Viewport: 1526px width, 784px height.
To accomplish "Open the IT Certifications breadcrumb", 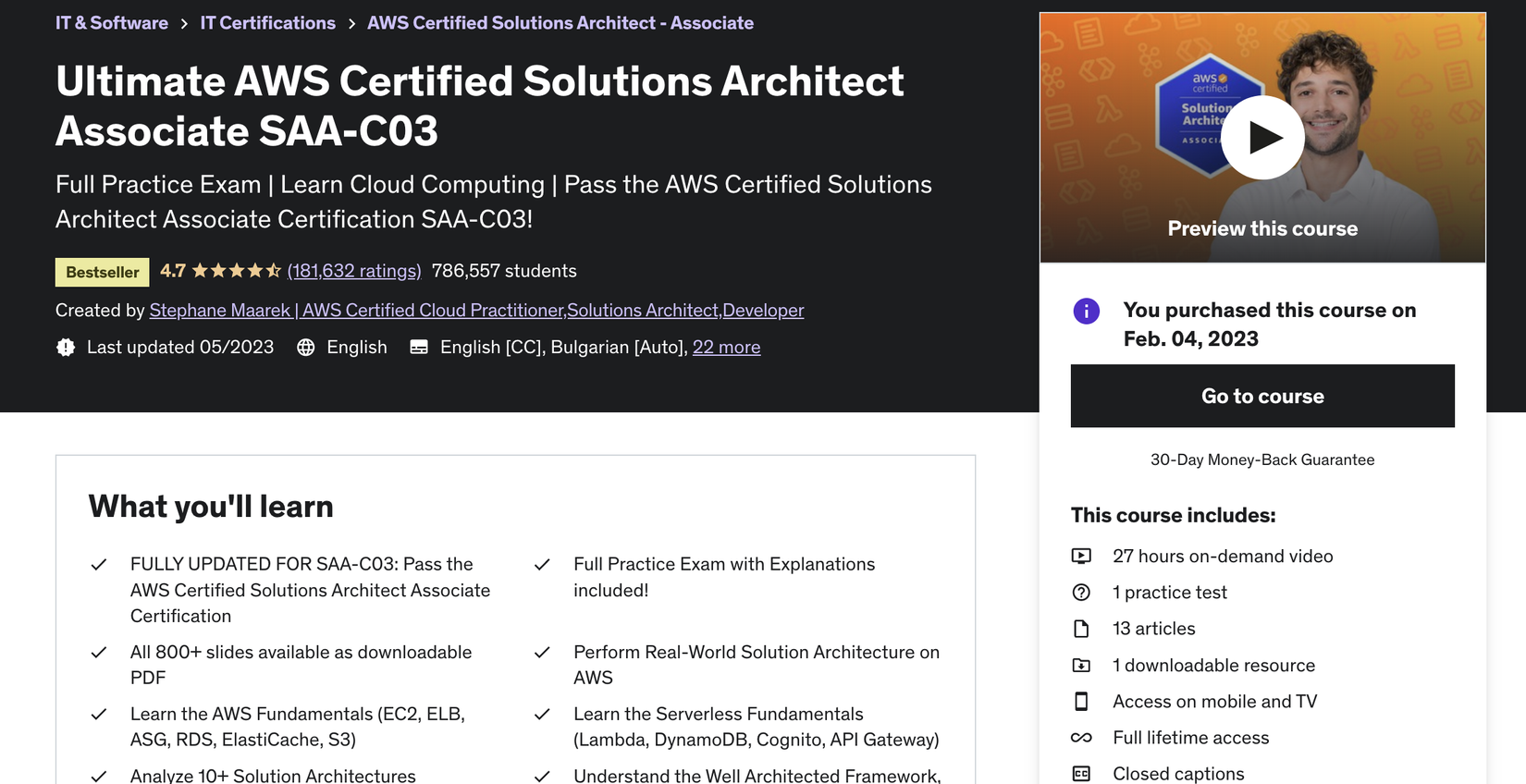I will point(268,23).
